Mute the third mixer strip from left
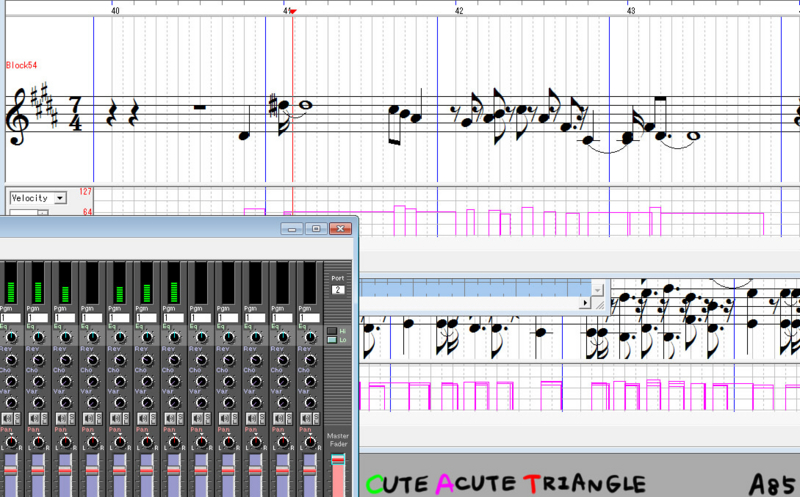The height and width of the screenshot is (497, 800). coord(61,418)
